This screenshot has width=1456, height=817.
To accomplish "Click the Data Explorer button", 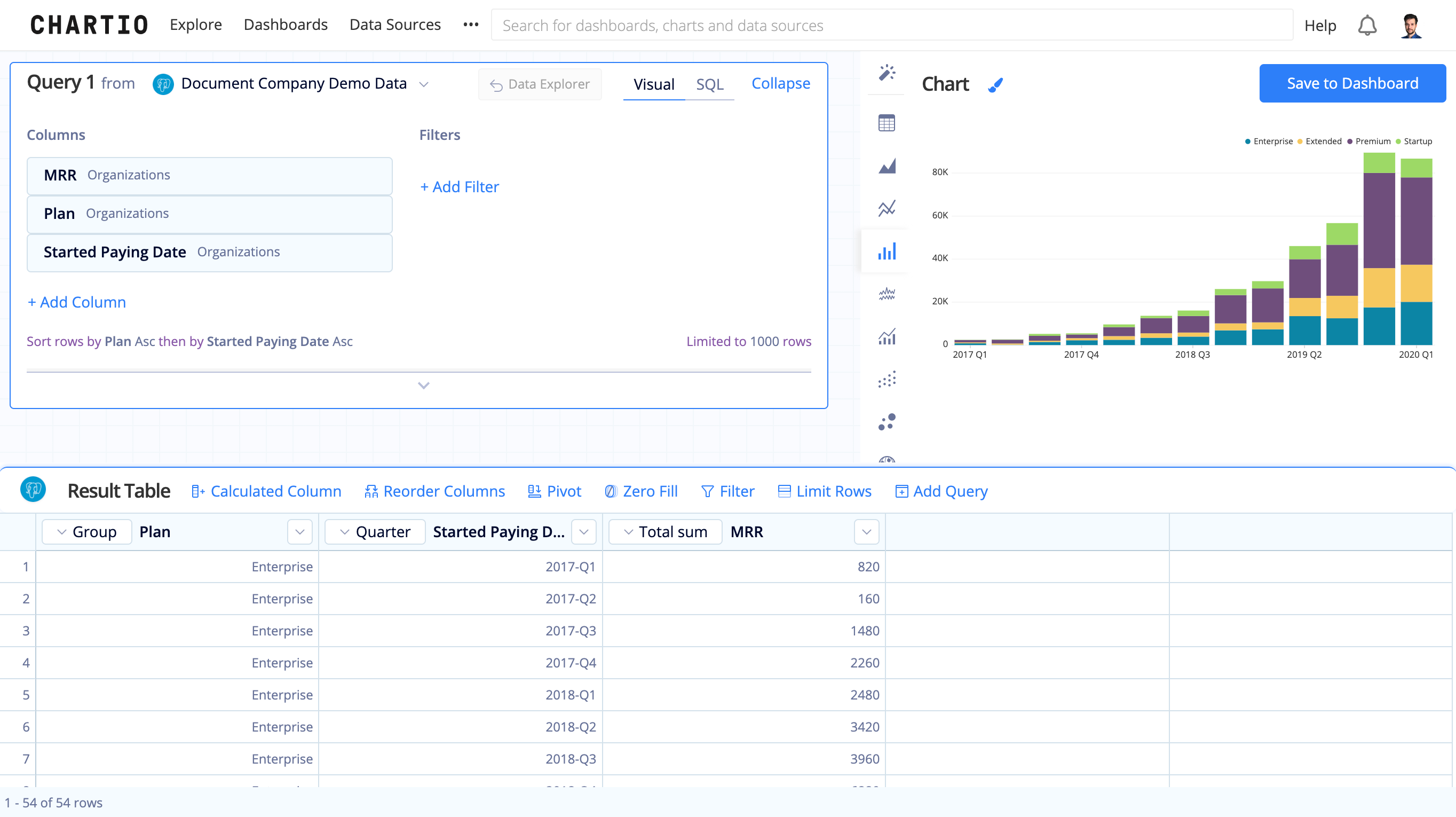I will tap(540, 84).
